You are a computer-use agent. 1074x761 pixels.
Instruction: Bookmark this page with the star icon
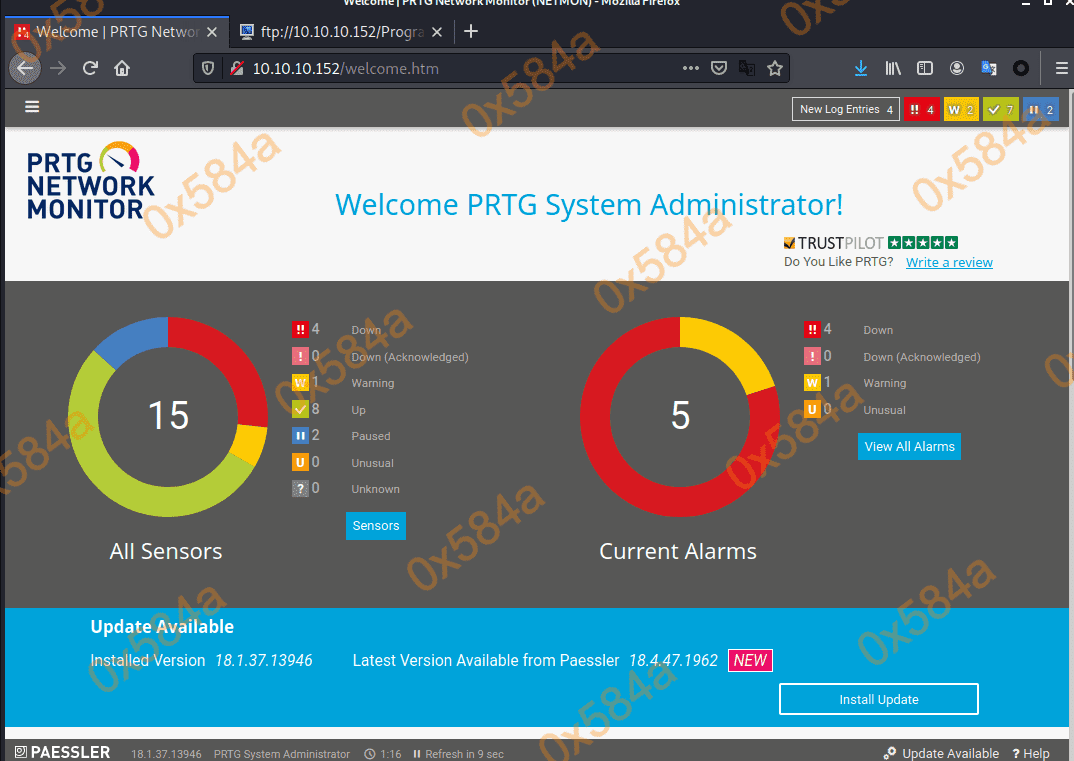(774, 69)
